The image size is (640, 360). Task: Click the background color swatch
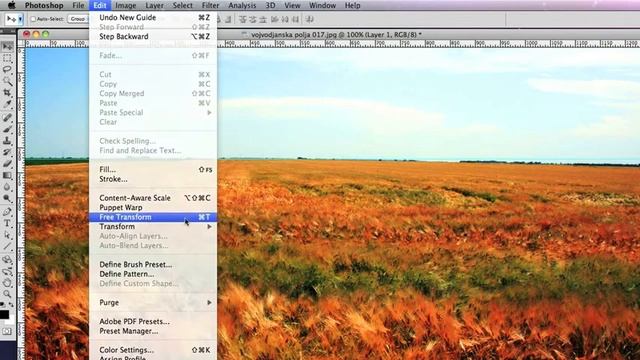pos(11,319)
